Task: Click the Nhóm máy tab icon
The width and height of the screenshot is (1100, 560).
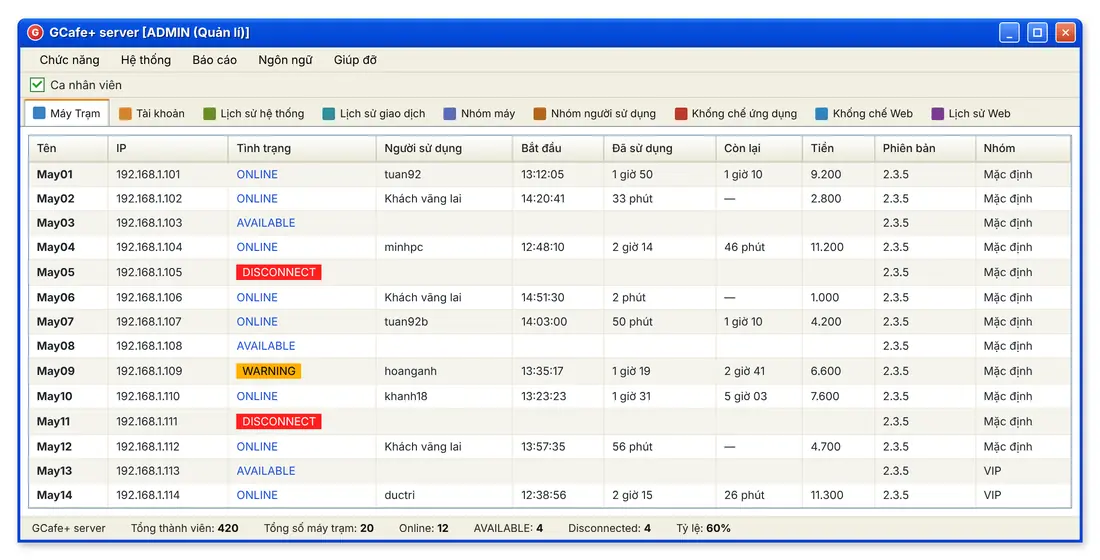Action: pyautogui.click(x=450, y=114)
